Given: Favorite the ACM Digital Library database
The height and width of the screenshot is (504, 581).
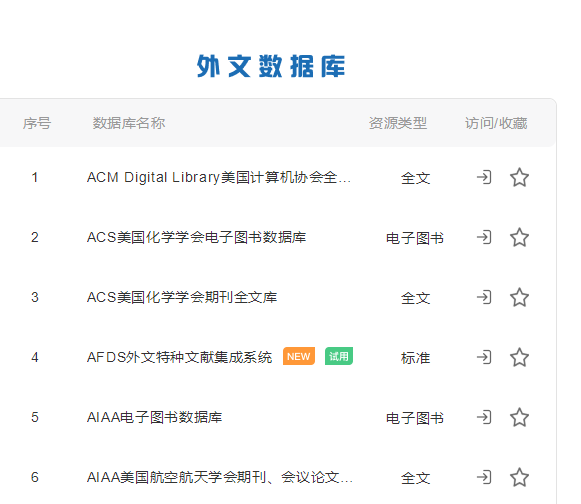Looking at the screenshot, I should 519,177.
